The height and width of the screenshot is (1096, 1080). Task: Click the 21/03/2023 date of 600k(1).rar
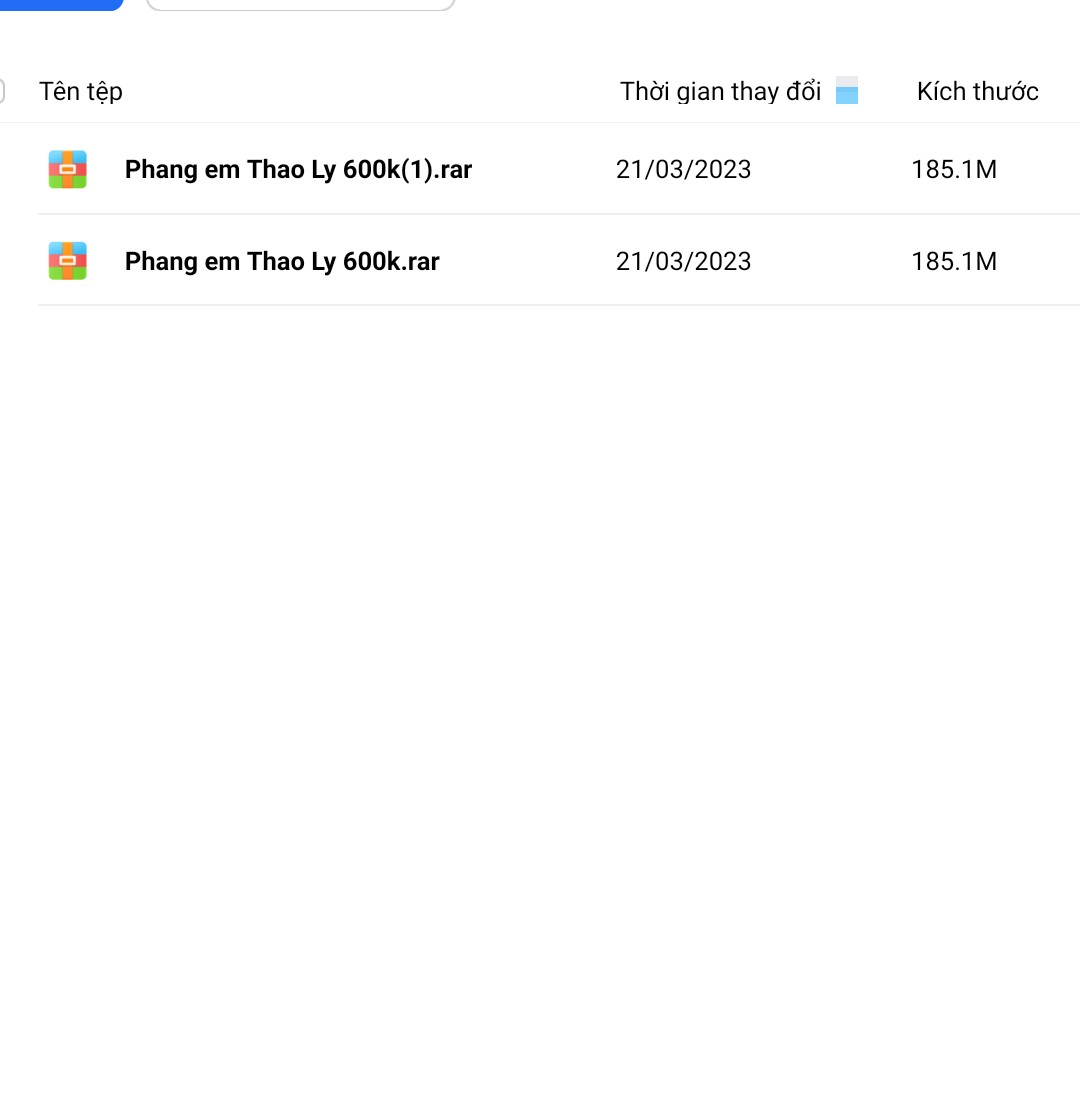[683, 169]
